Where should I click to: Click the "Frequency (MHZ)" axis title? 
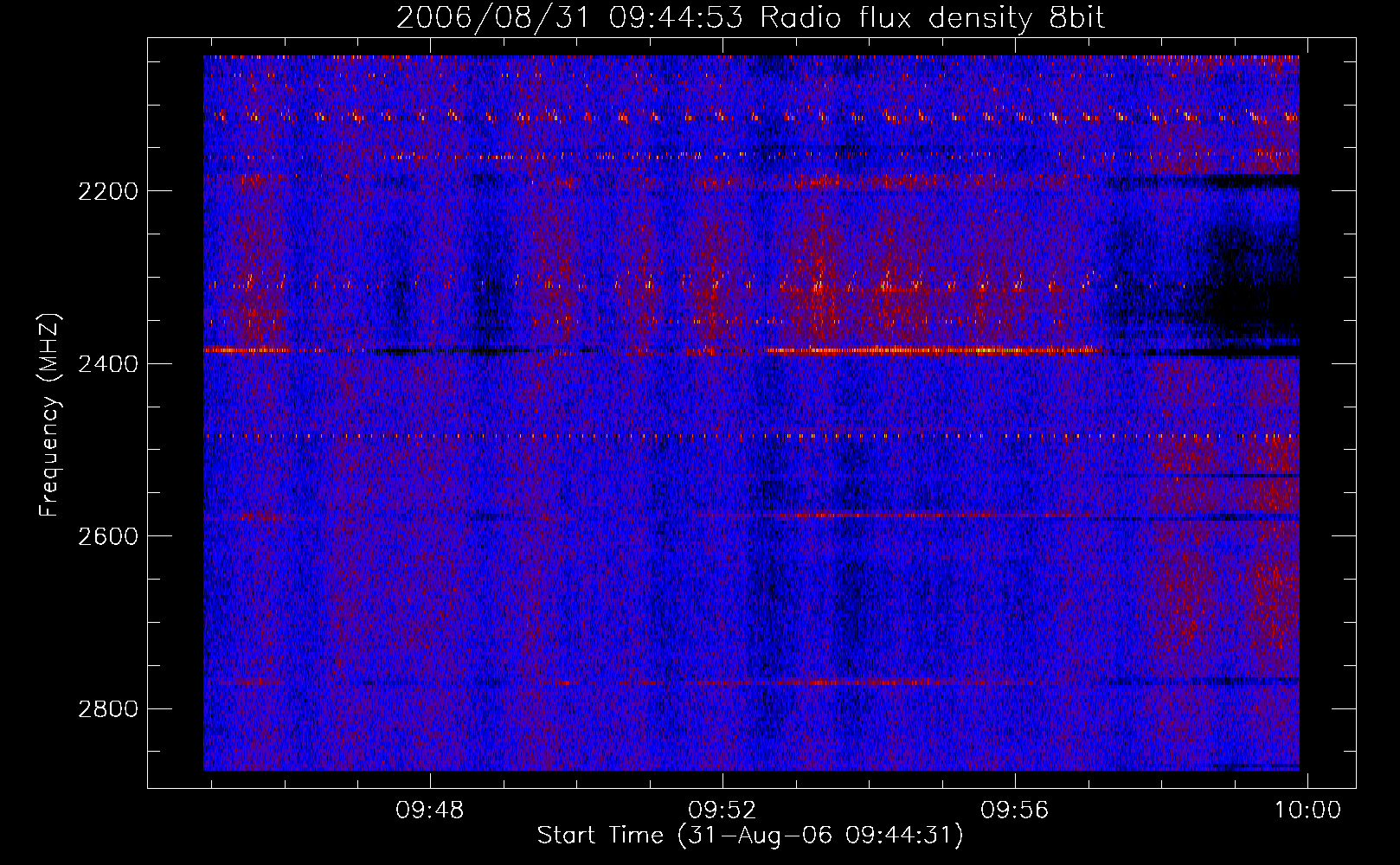pos(50,415)
